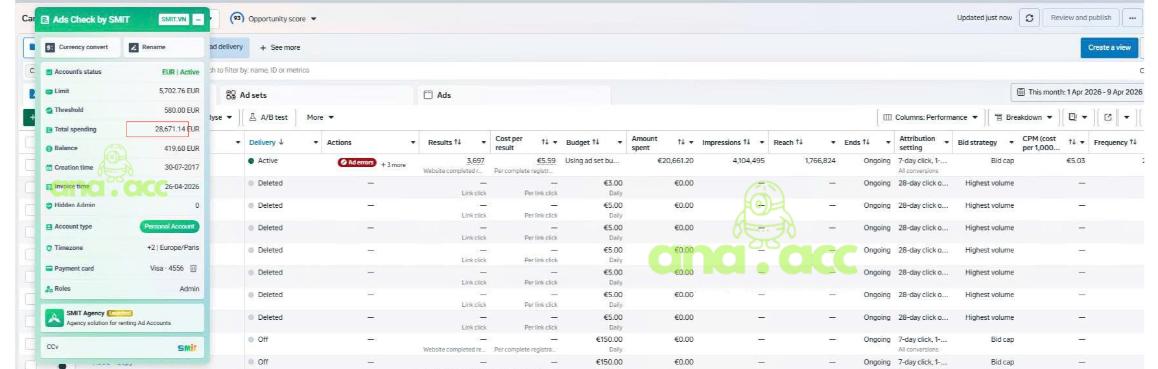Click the Threshold row icon

[x=49, y=110]
